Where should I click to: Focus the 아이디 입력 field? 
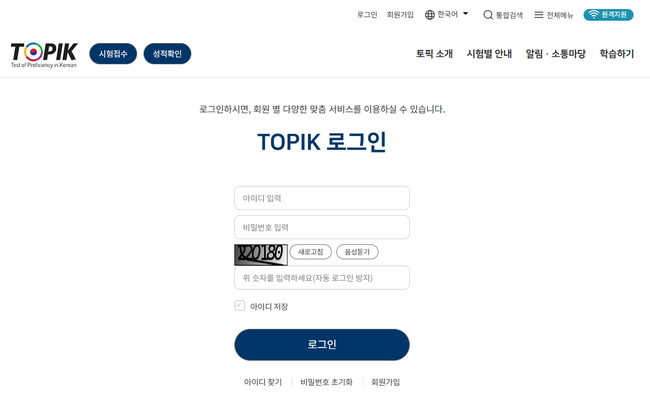tap(322, 198)
